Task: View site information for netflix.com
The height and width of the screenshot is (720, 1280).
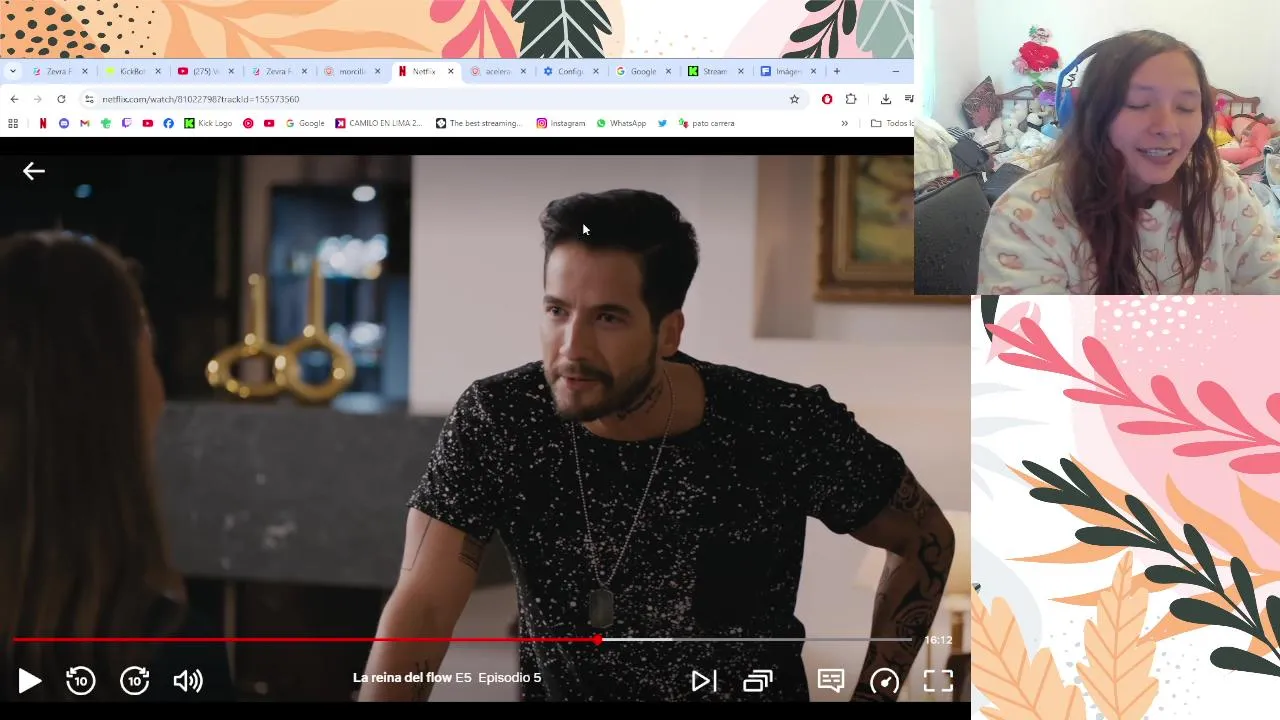Action: click(x=89, y=99)
